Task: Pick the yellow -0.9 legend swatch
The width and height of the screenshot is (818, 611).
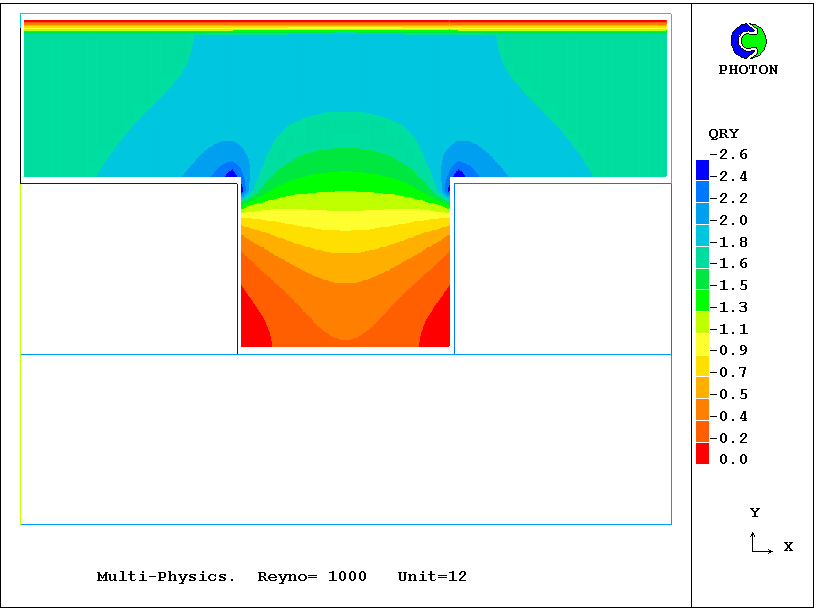Action: [702, 345]
